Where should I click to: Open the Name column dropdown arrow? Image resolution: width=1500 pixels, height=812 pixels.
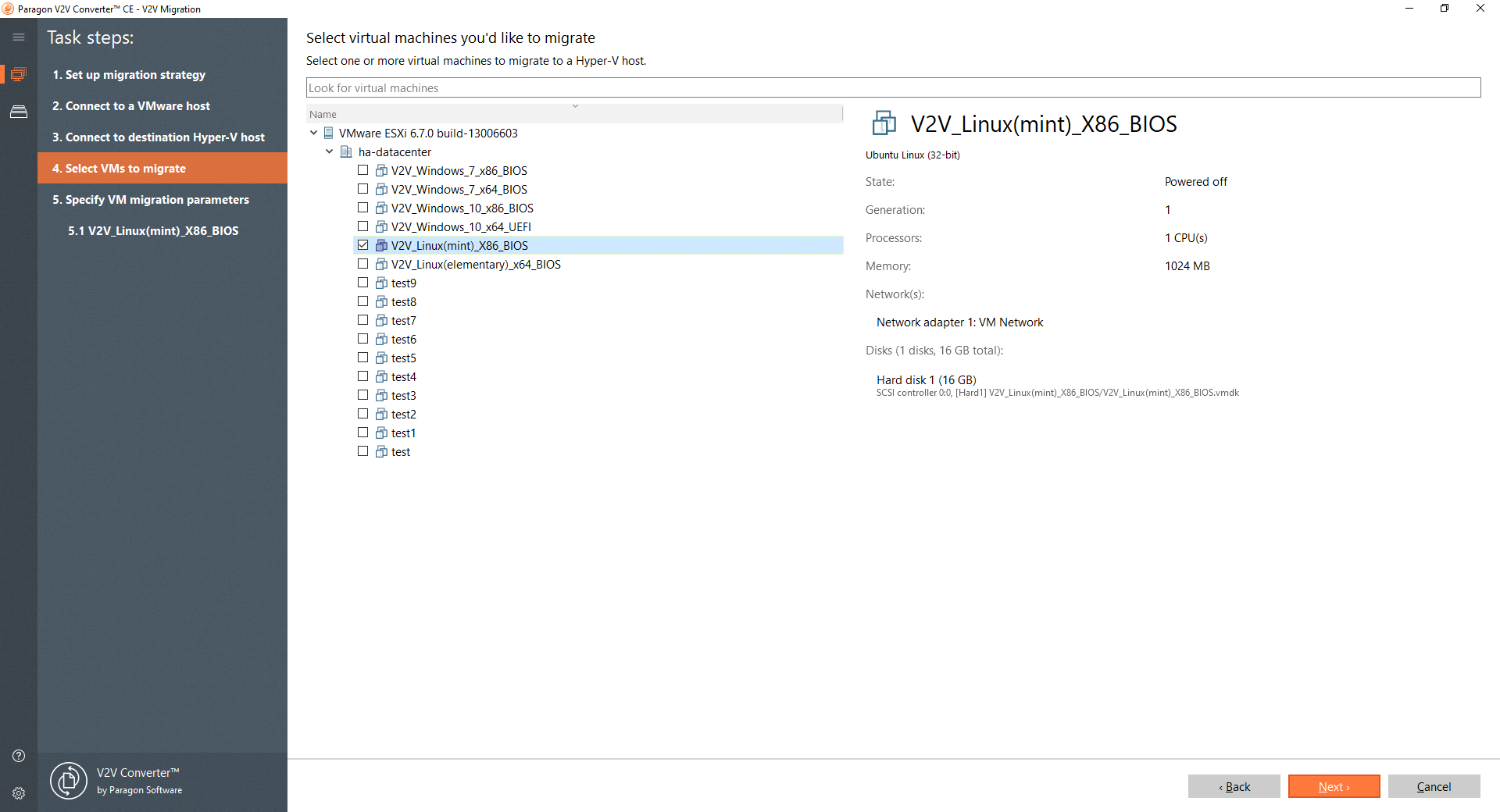[576, 105]
